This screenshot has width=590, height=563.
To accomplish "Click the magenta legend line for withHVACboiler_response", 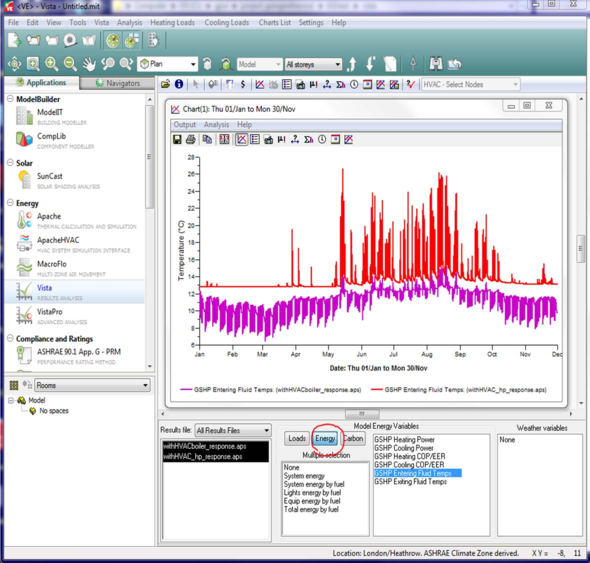I will click(186, 390).
